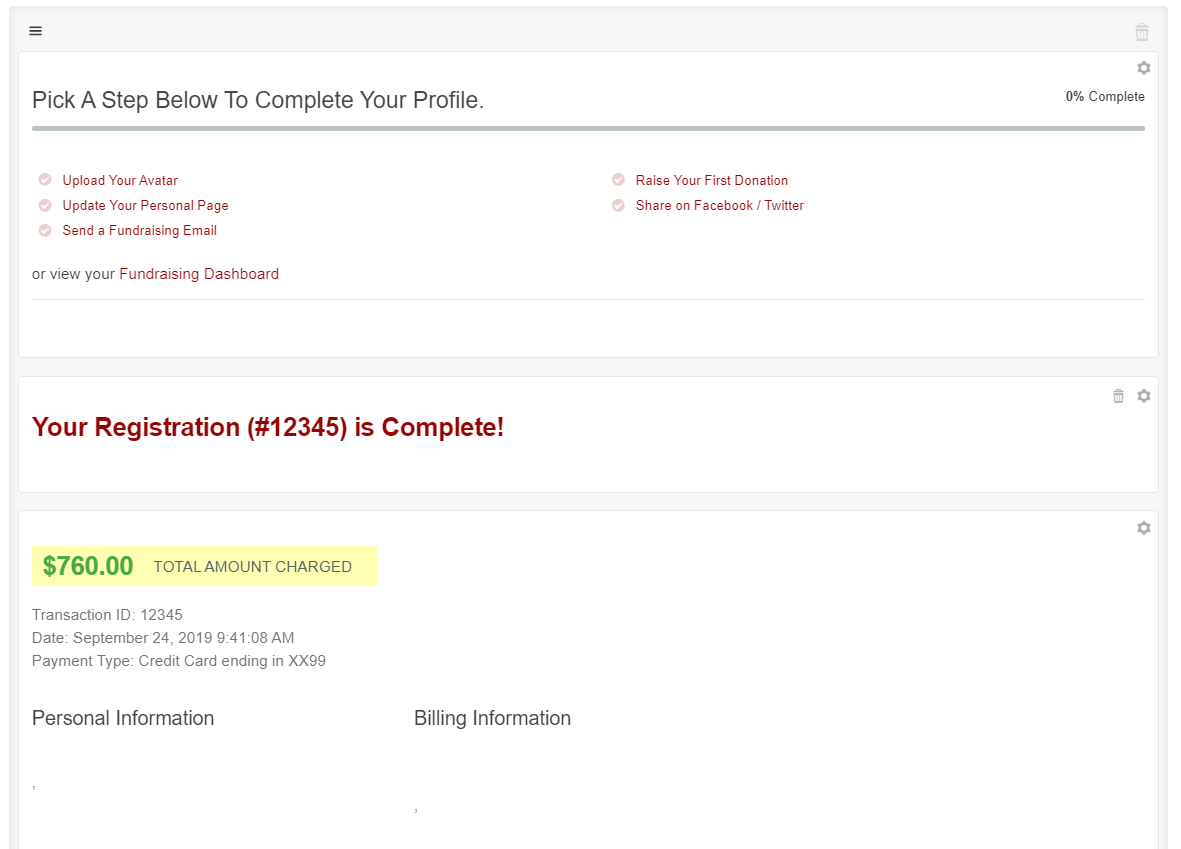Open gear settings for registration complete block
Screen dimensions: 1181x849
click(x=1143, y=396)
